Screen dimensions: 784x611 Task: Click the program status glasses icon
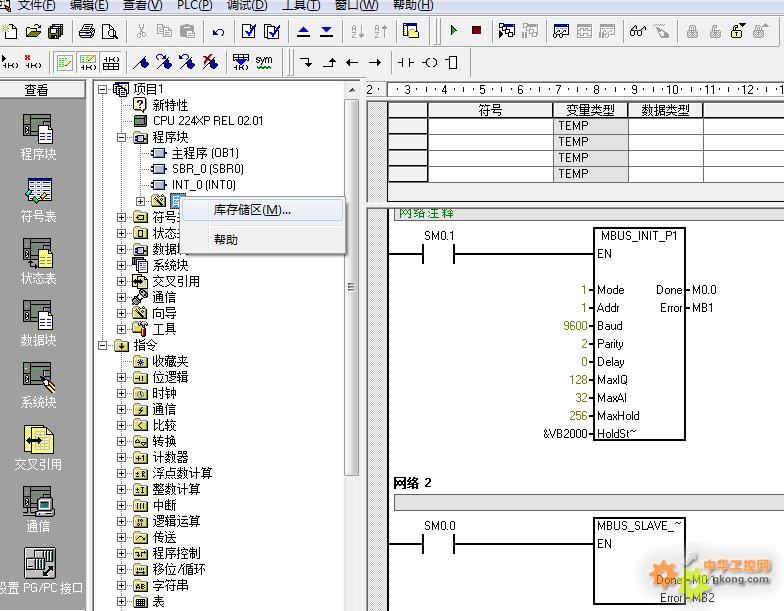pos(638,31)
